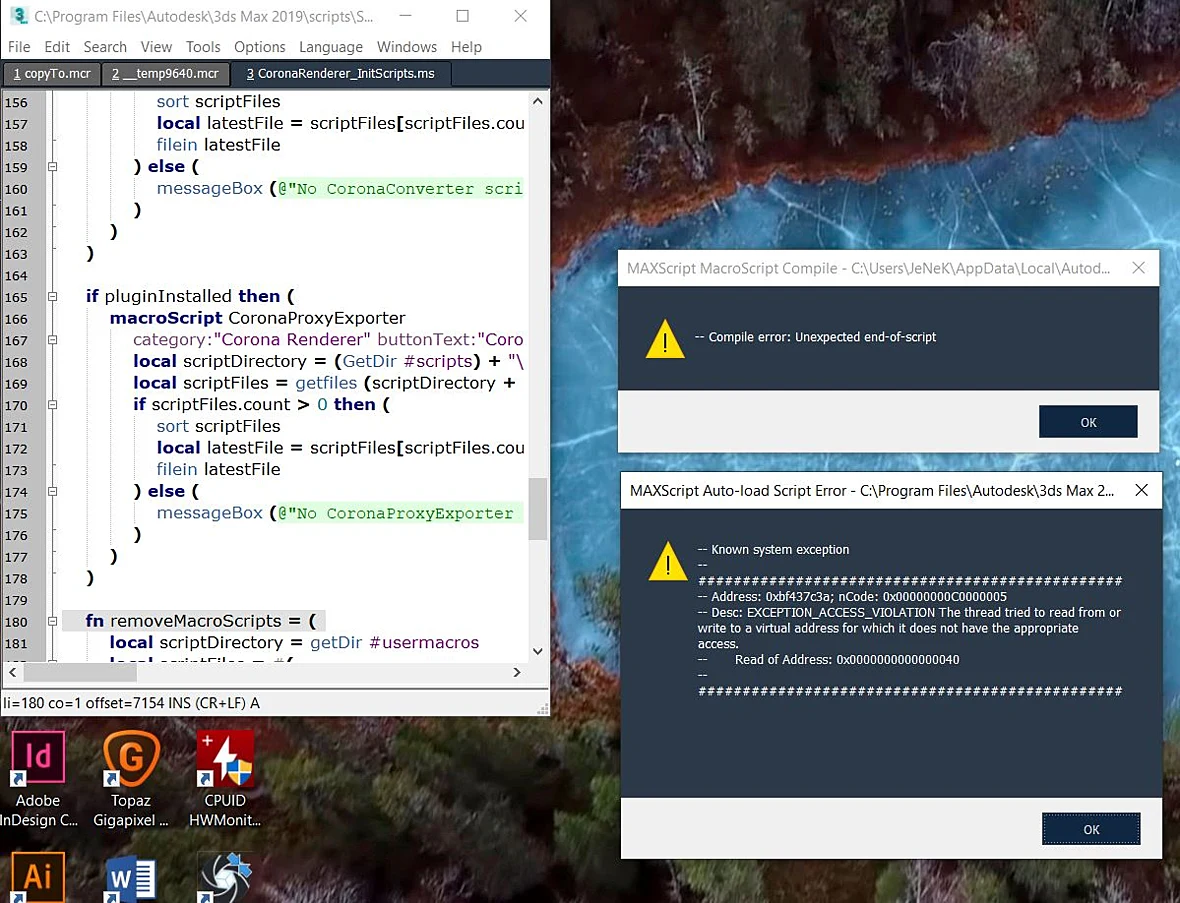The width and height of the screenshot is (1180, 903).
Task: Open the Search menu
Action: 105,47
